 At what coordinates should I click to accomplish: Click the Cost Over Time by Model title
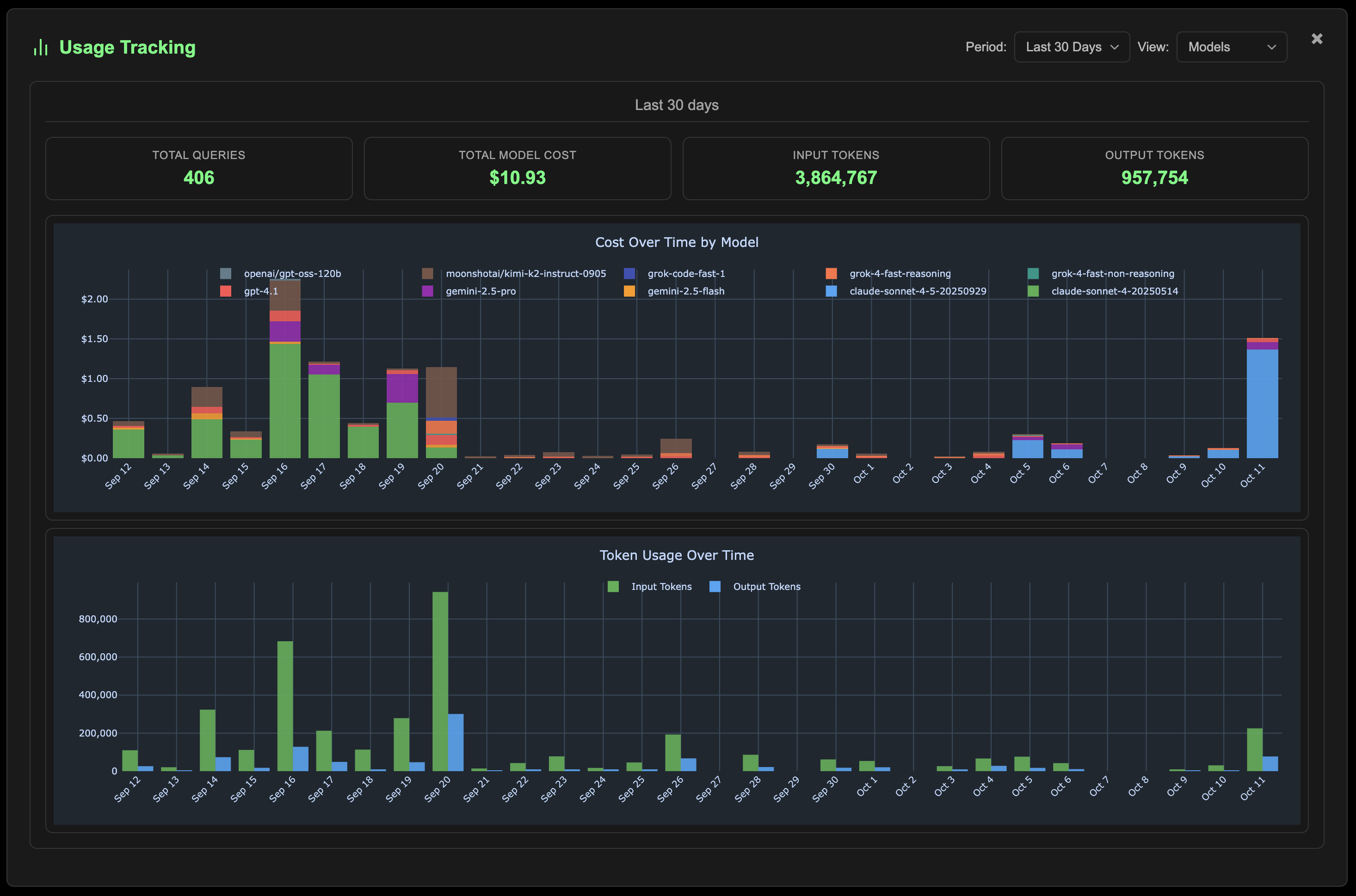(677, 242)
